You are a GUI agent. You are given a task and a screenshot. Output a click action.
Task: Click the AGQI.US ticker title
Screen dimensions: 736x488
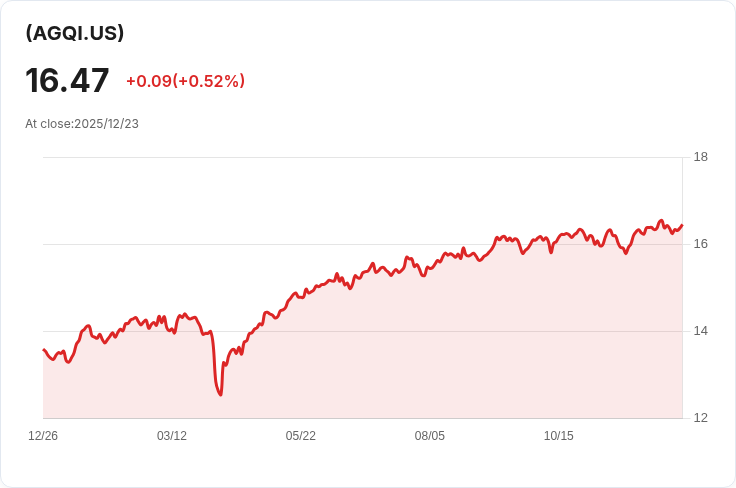75,33
